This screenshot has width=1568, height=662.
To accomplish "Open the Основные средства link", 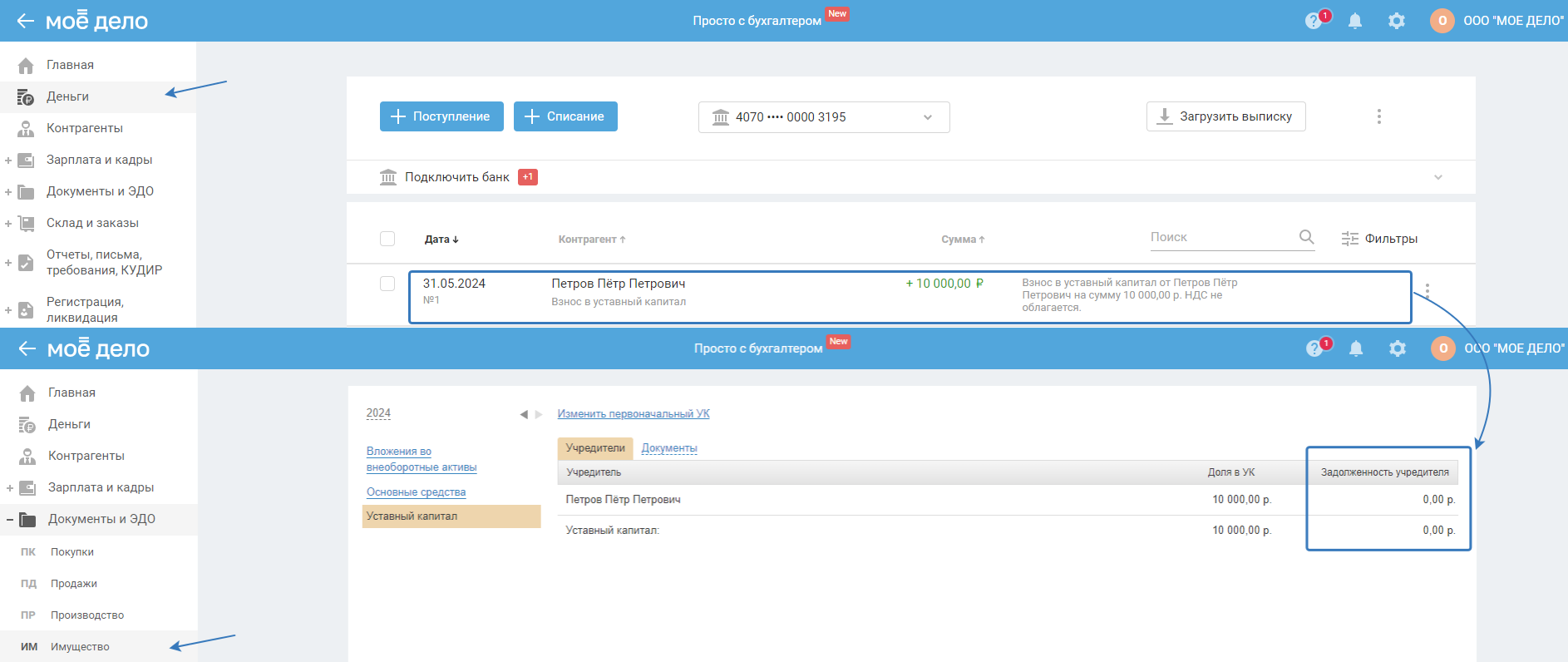I will 416,492.
